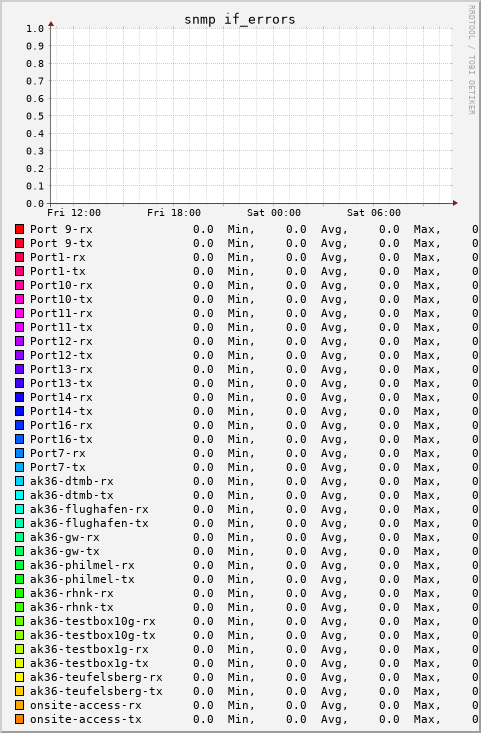Click the swatch beside Port10-tx
Screen dimensions: 481x733
19,299
